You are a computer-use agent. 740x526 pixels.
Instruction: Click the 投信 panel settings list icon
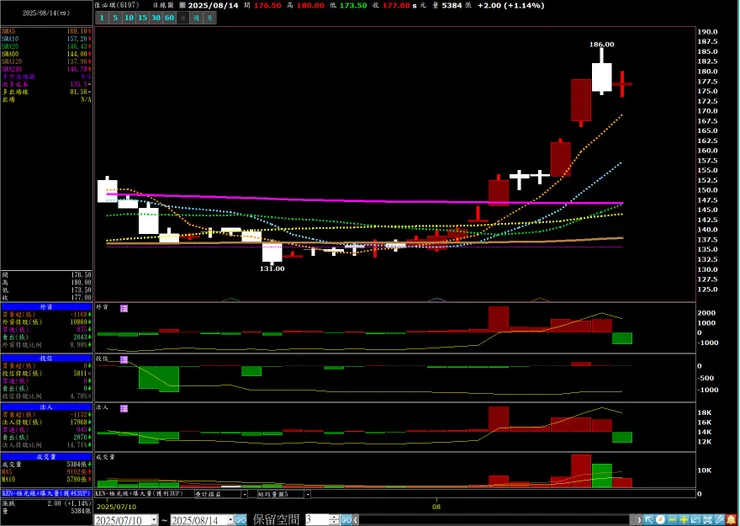[x=124, y=359]
